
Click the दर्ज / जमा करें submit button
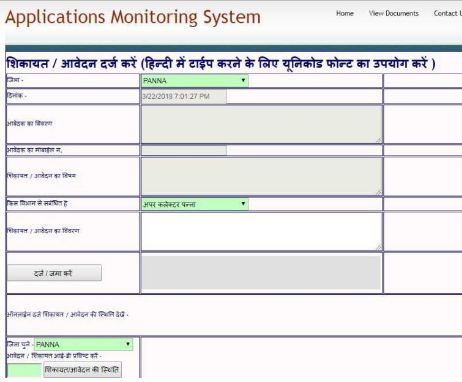point(54,273)
